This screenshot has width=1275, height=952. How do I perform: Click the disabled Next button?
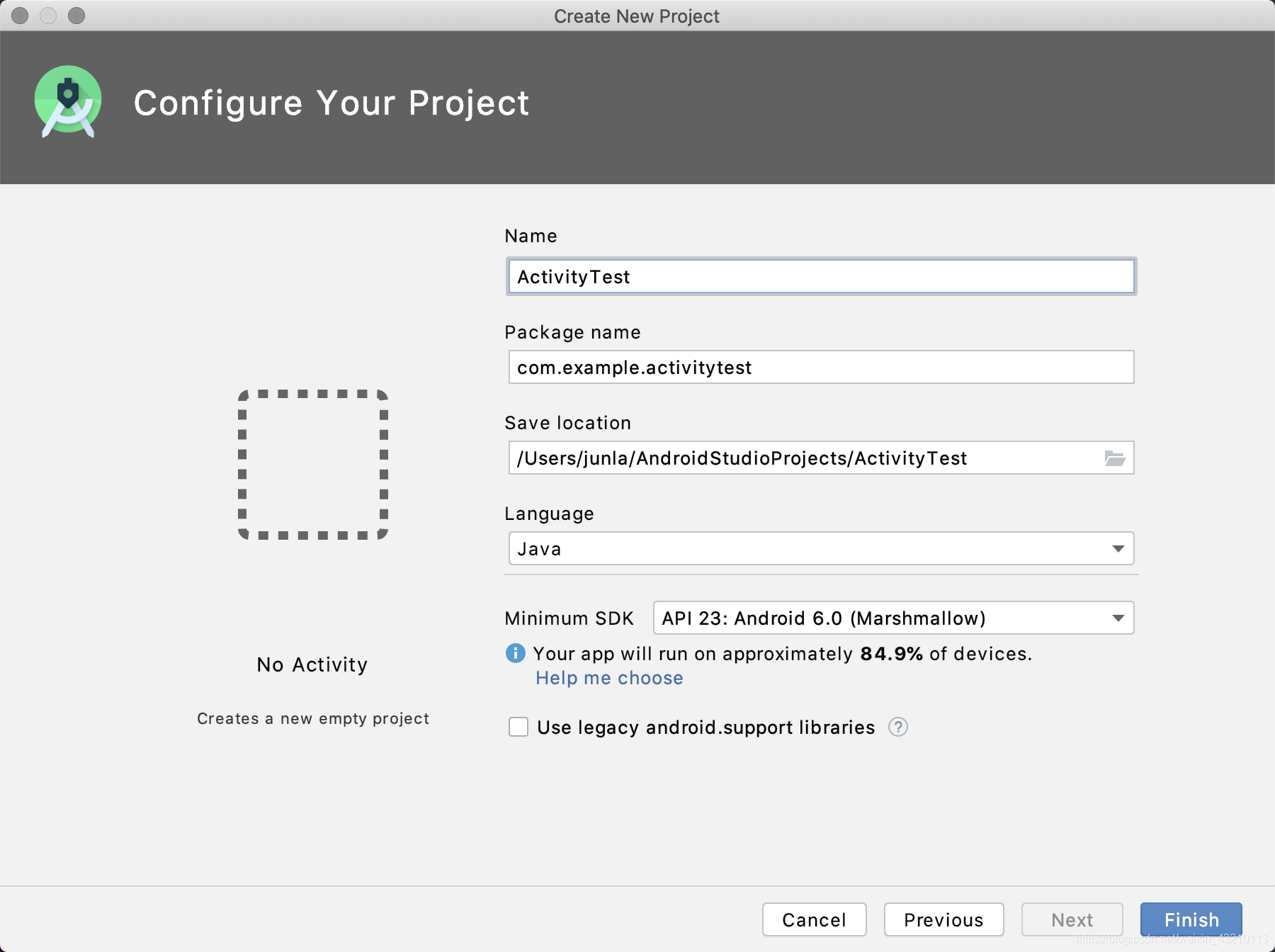coord(1072,919)
